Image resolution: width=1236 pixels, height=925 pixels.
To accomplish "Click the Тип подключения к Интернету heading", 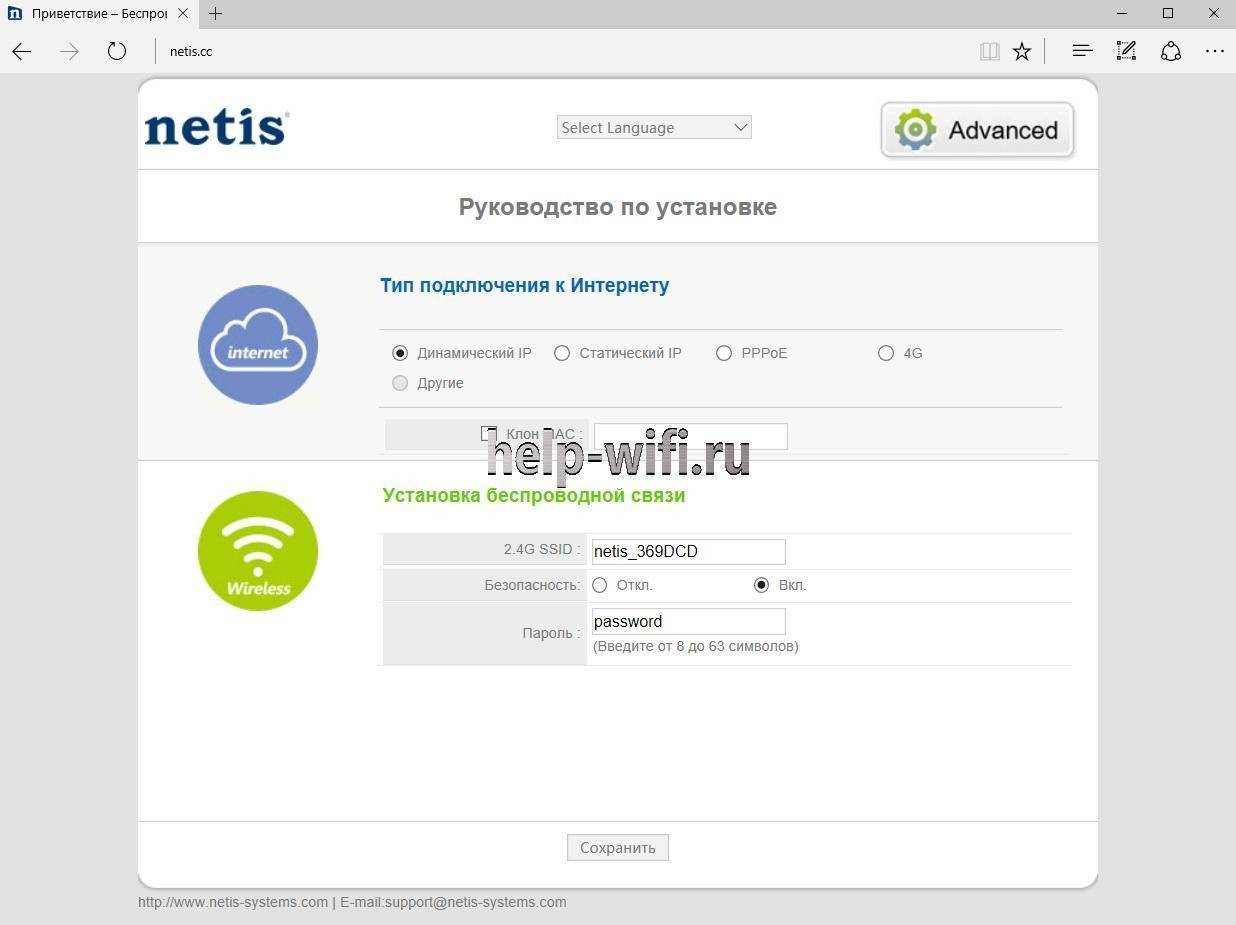I will (525, 285).
